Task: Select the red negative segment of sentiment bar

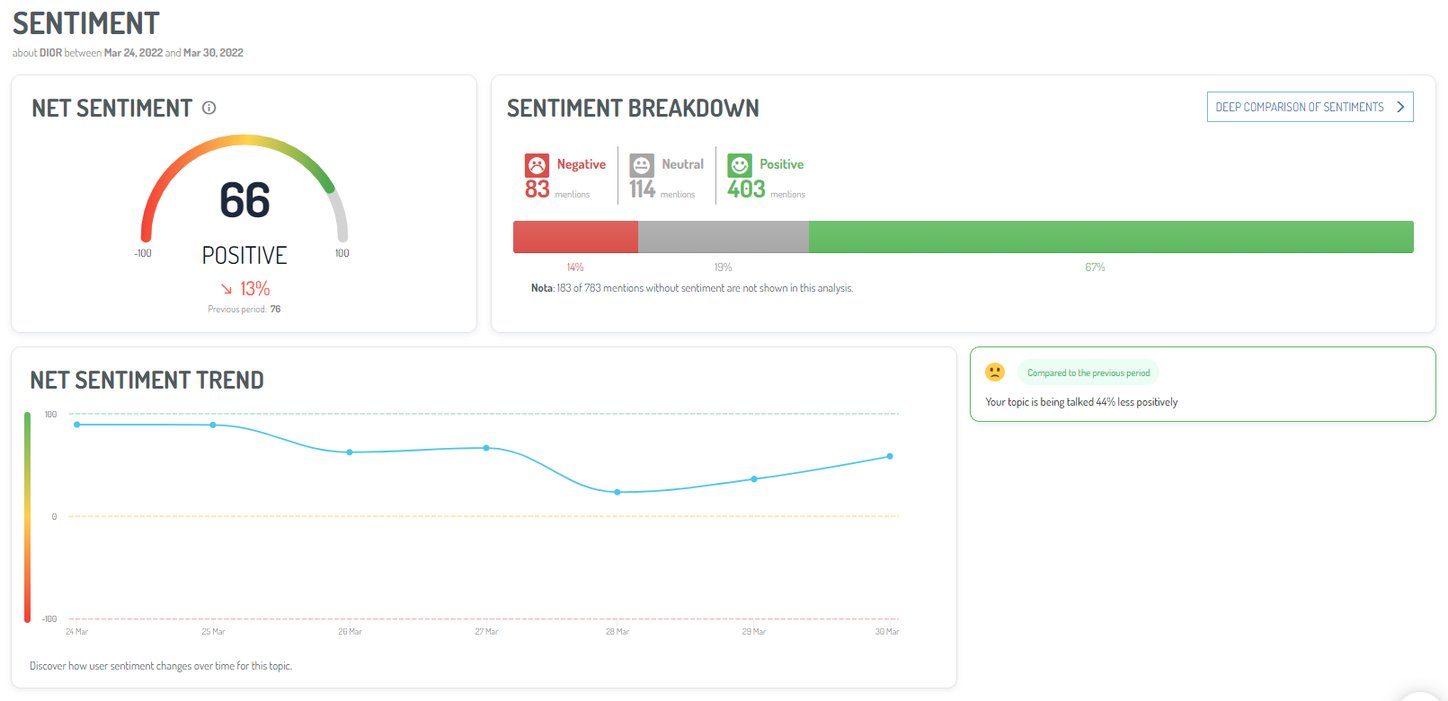Action: [575, 237]
